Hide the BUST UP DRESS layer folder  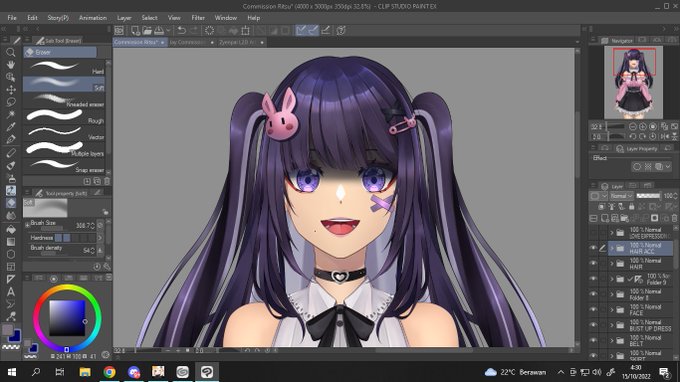pyautogui.click(x=593, y=325)
